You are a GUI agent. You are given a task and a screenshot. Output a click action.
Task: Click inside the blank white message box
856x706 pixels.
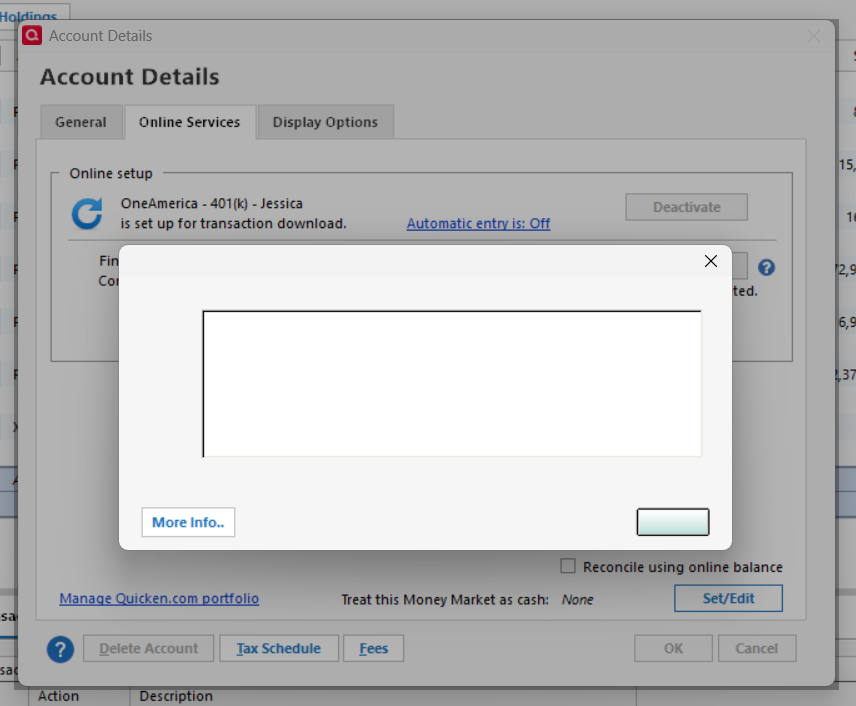pos(452,383)
